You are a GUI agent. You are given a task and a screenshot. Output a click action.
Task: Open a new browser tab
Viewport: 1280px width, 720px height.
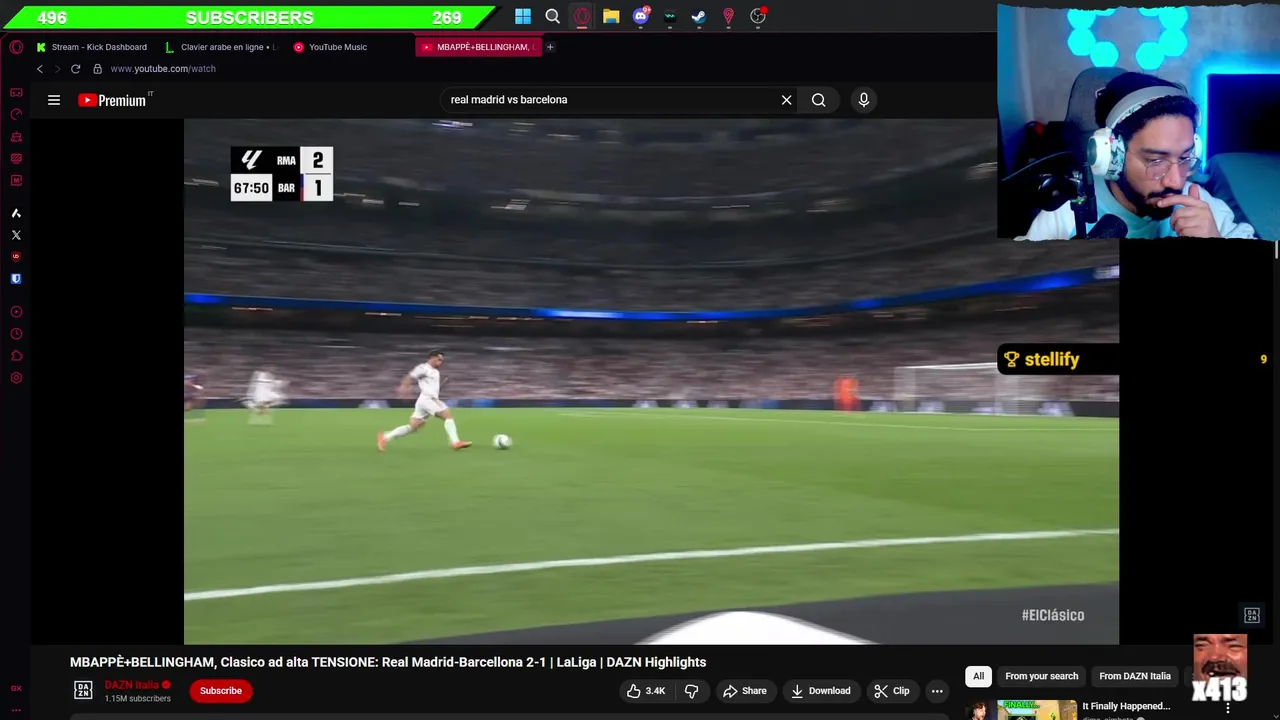pos(550,47)
